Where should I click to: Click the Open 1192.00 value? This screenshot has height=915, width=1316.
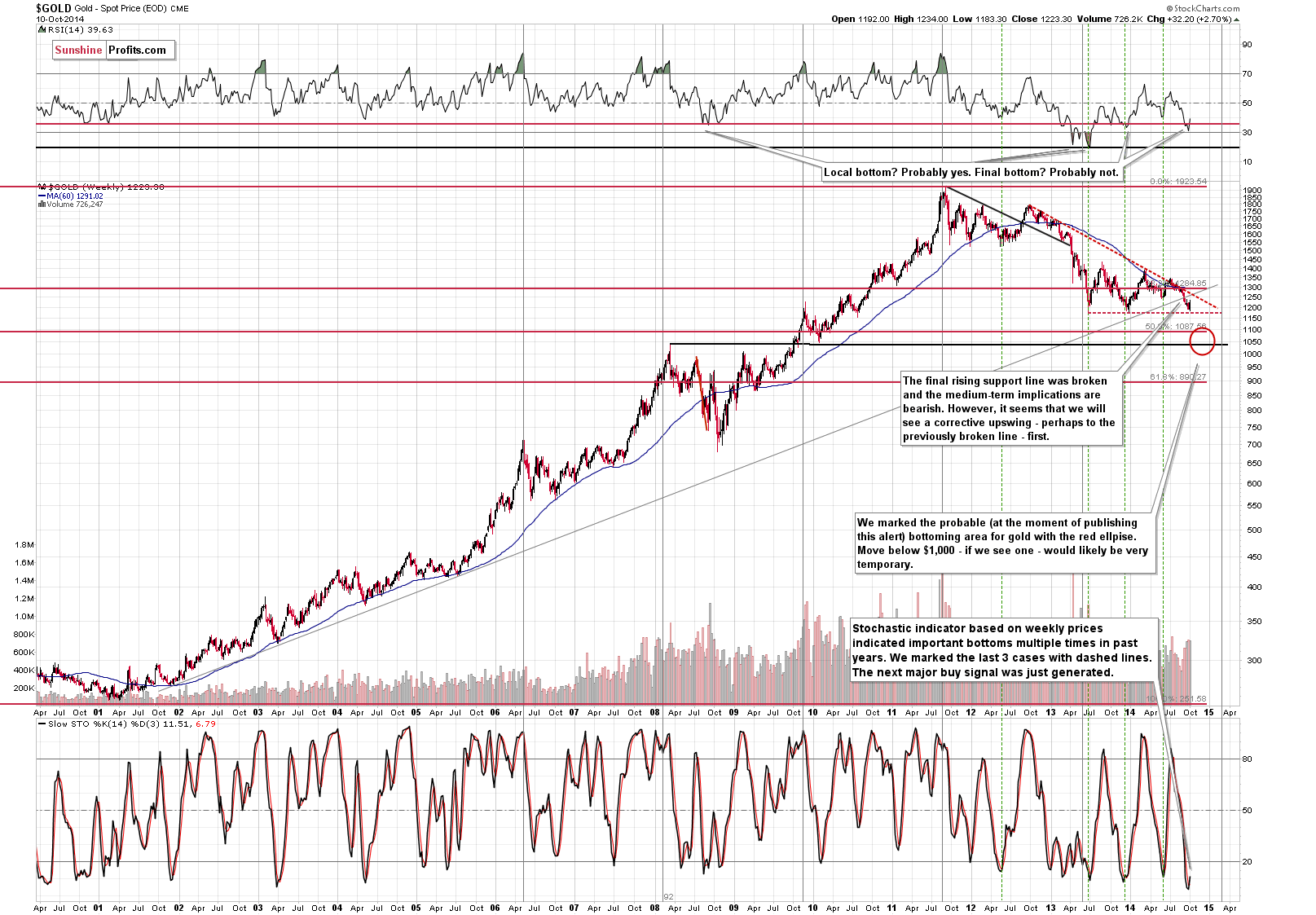point(860,19)
